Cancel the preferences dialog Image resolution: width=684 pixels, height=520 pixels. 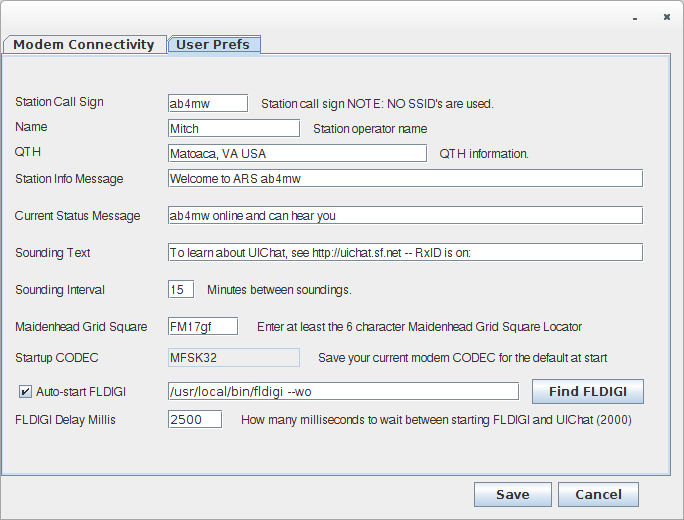coord(598,494)
